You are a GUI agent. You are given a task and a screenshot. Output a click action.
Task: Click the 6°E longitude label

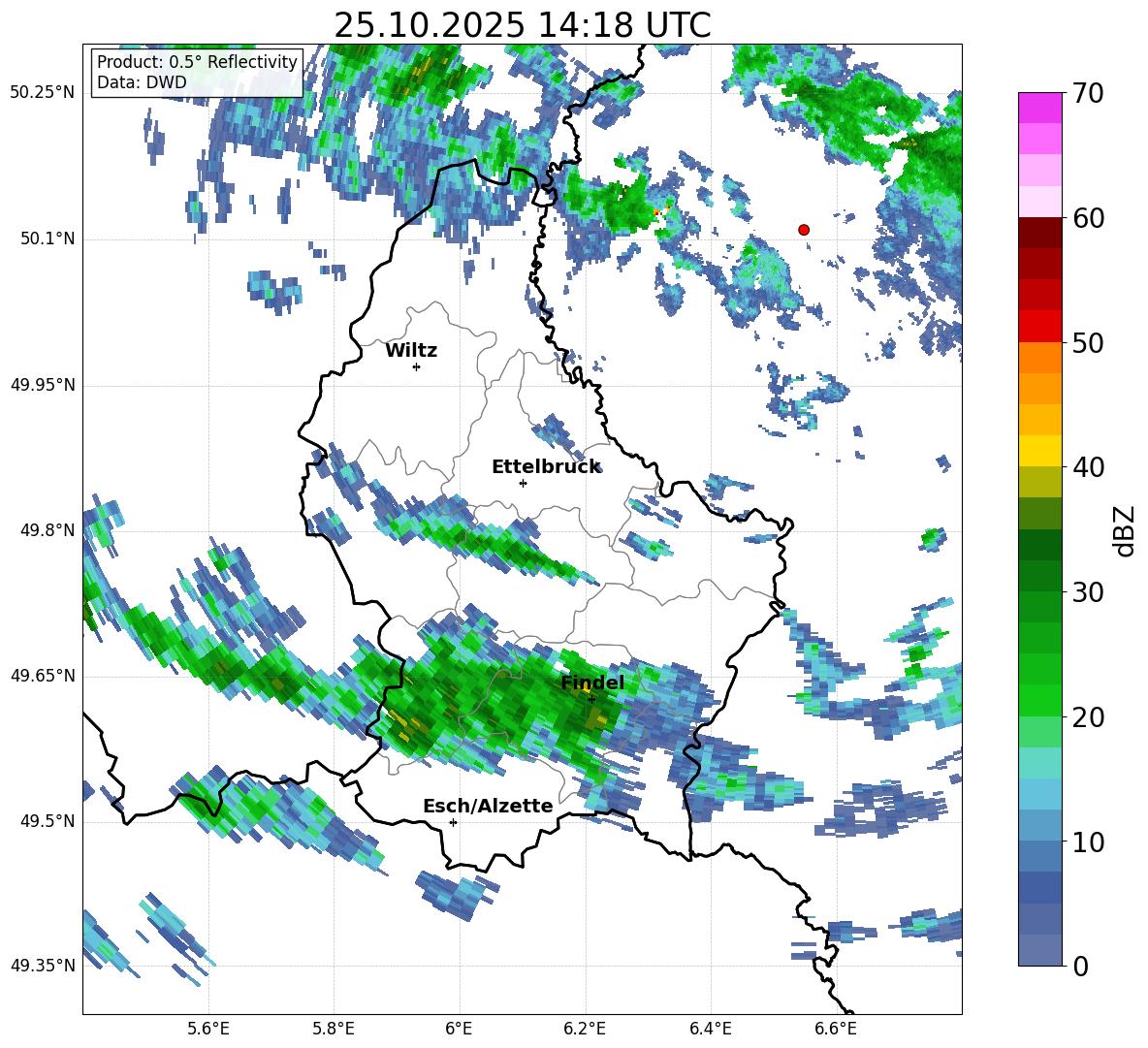pyautogui.click(x=459, y=1029)
